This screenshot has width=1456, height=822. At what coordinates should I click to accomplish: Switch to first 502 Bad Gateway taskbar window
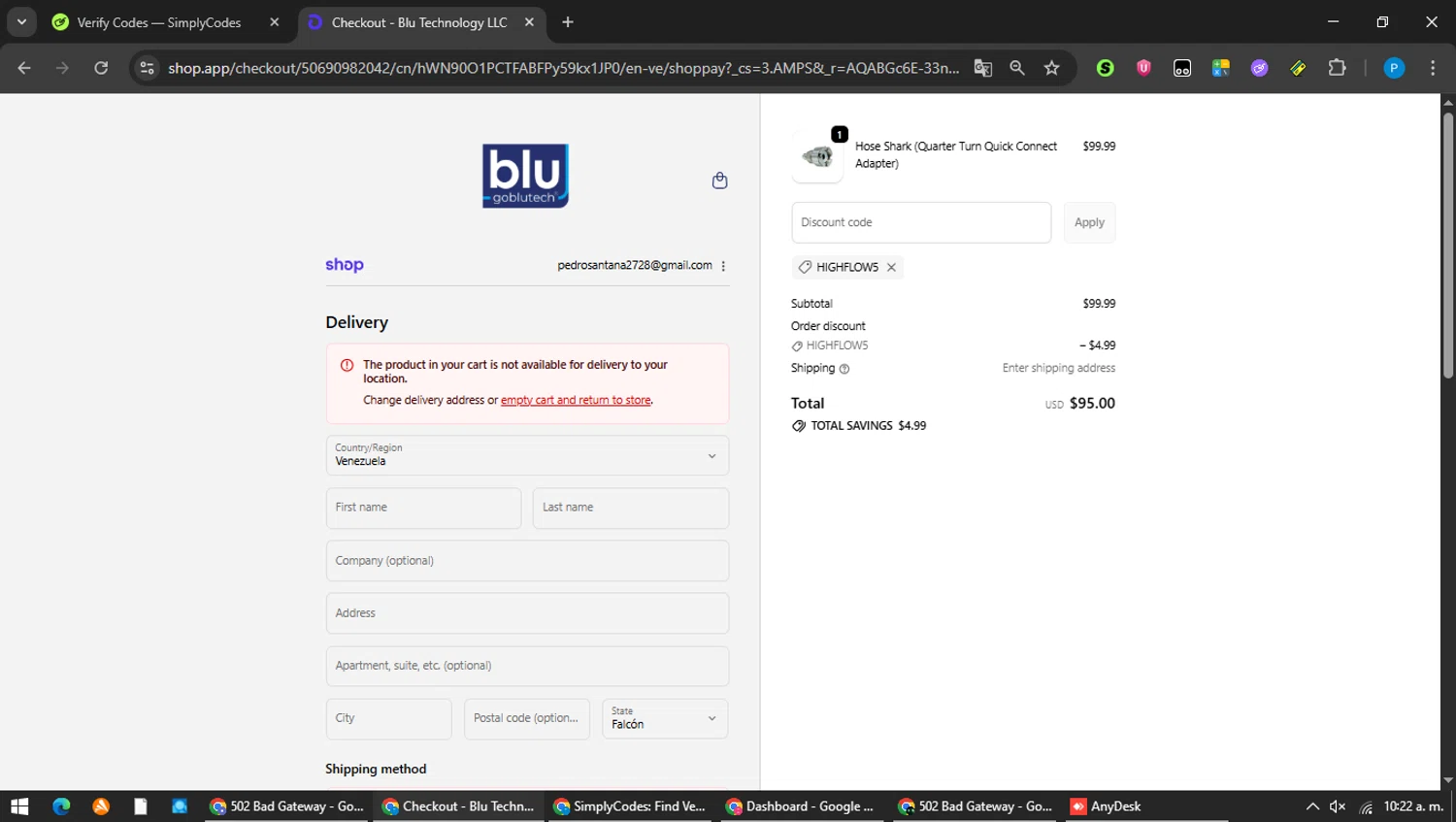tap(287, 806)
